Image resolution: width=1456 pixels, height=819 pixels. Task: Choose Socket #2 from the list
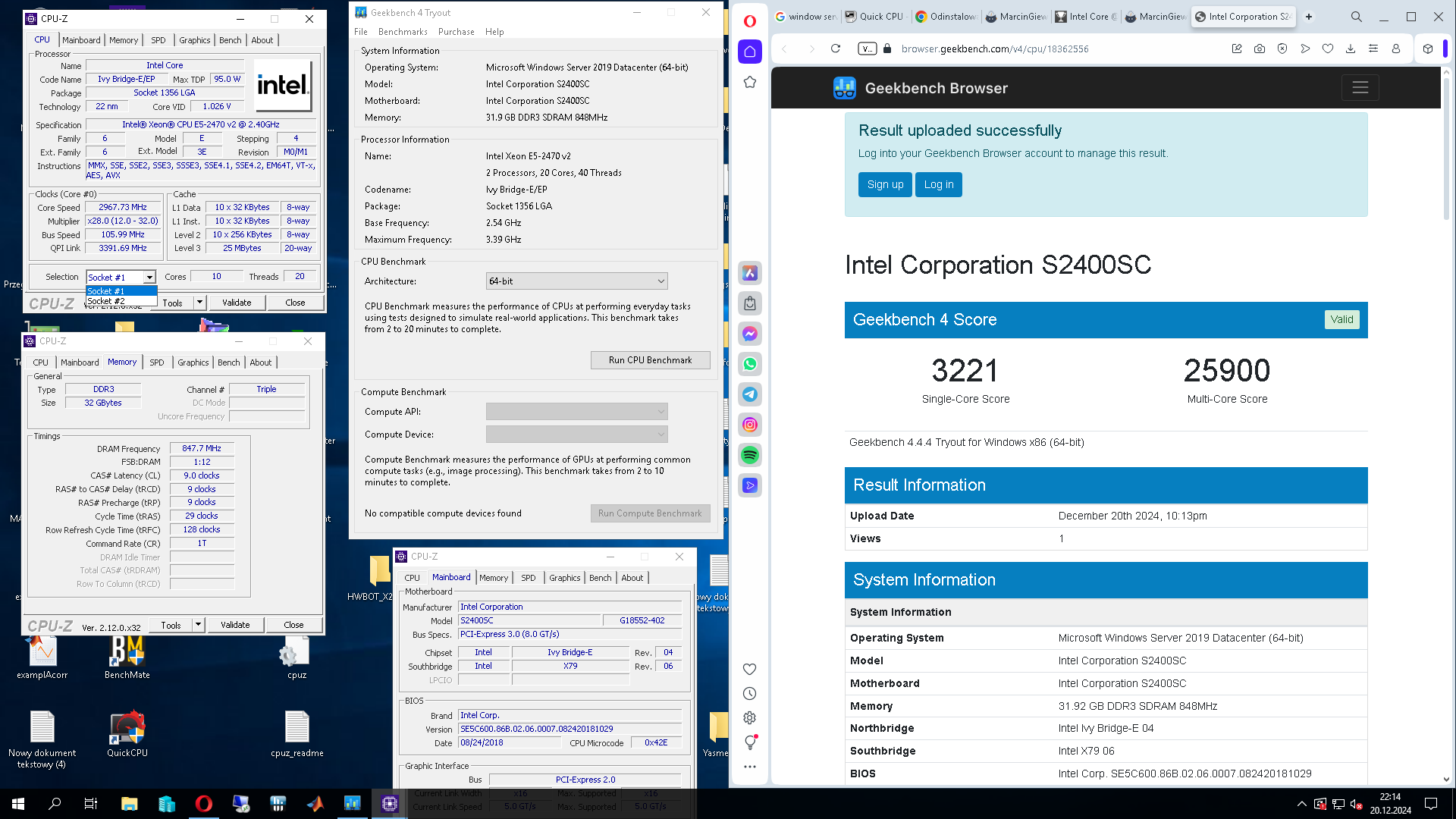pos(121,301)
